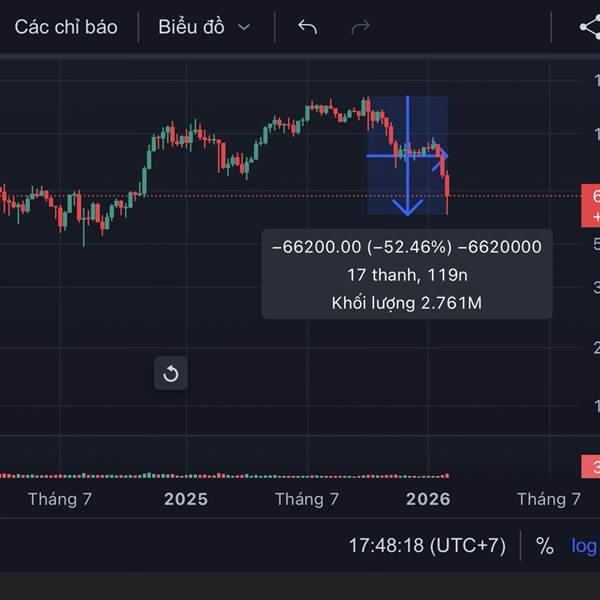This screenshot has height=600, width=600.
Task: Open the share icon at top right
Action: [x=589, y=27]
